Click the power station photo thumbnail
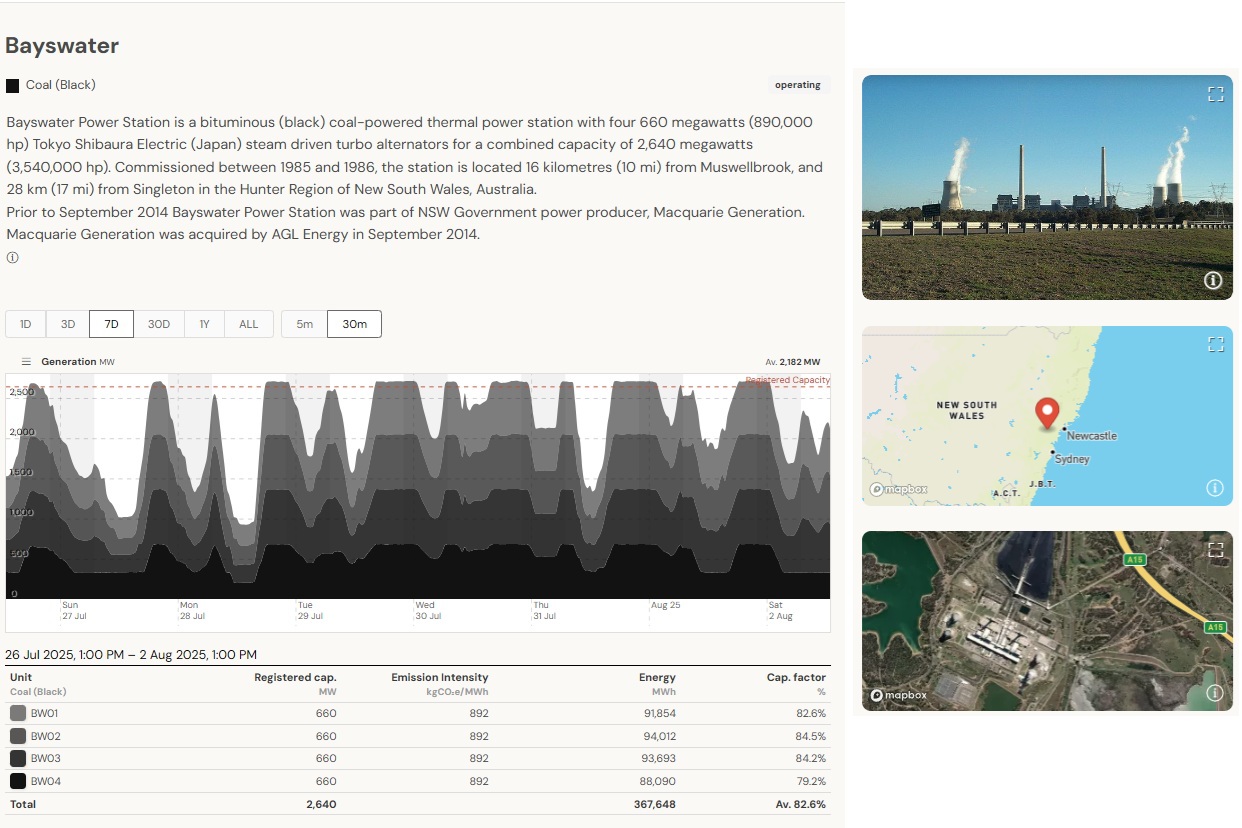 tap(1046, 187)
